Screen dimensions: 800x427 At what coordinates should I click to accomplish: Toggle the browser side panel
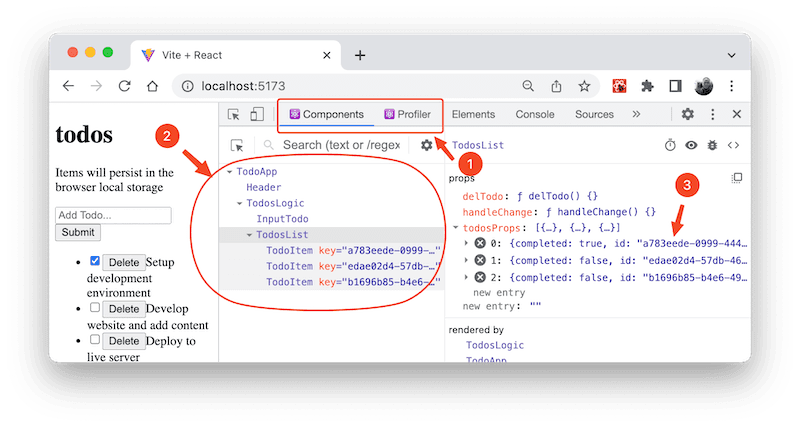[676, 86]
